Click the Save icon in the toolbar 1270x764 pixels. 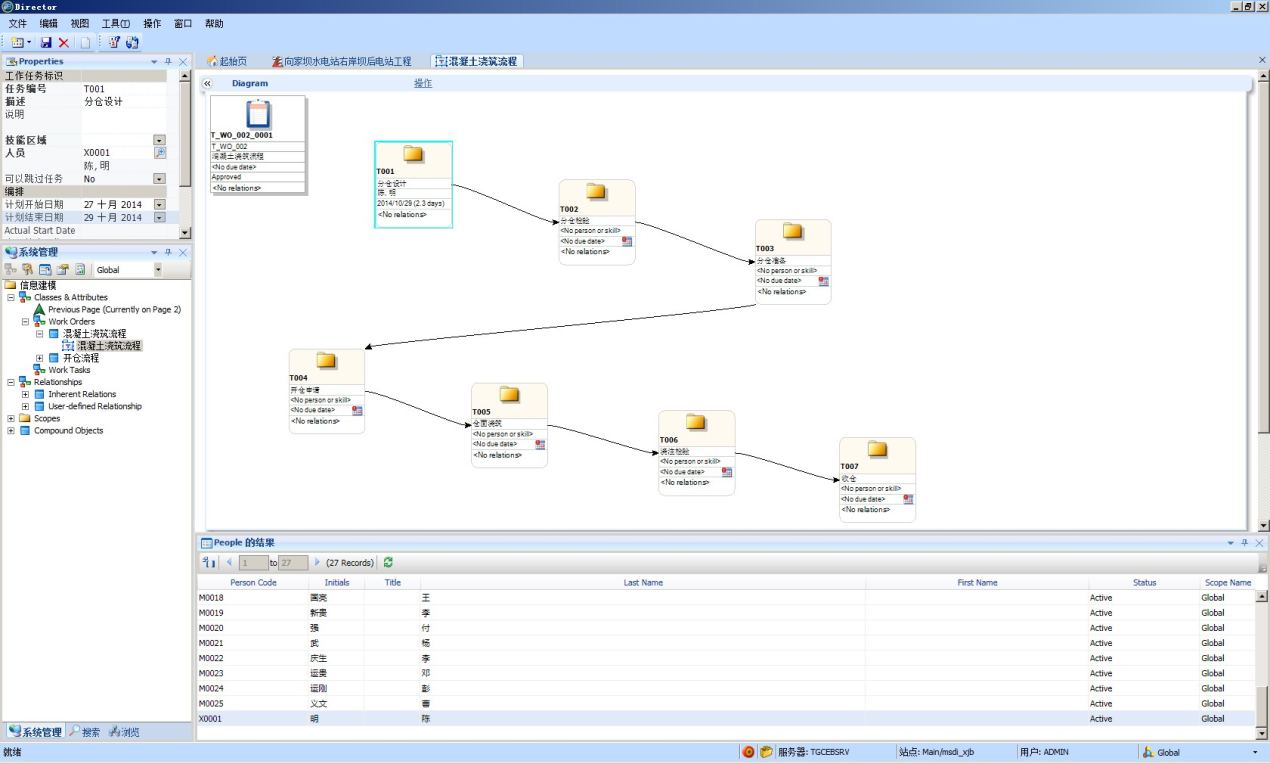pos(46,43)
